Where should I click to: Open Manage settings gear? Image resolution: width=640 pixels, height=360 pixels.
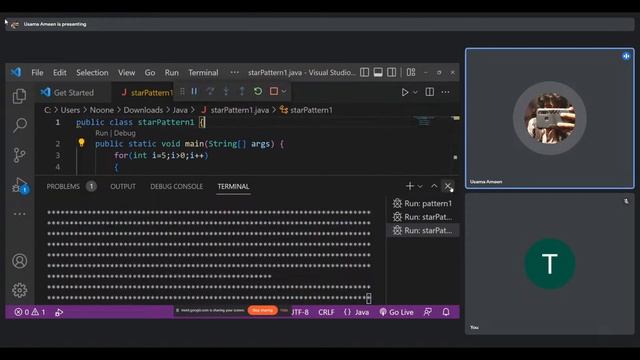(20, 290)
